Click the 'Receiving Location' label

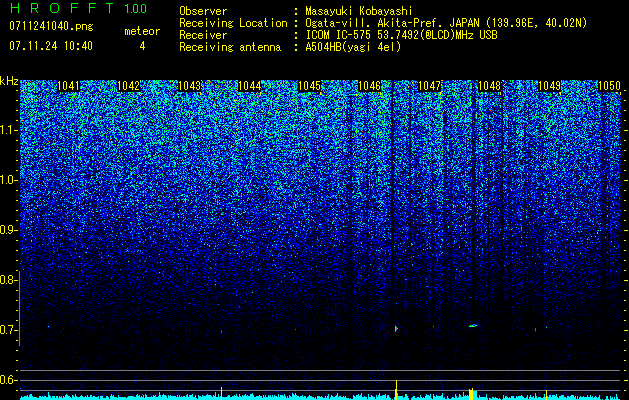coord(233,23)
